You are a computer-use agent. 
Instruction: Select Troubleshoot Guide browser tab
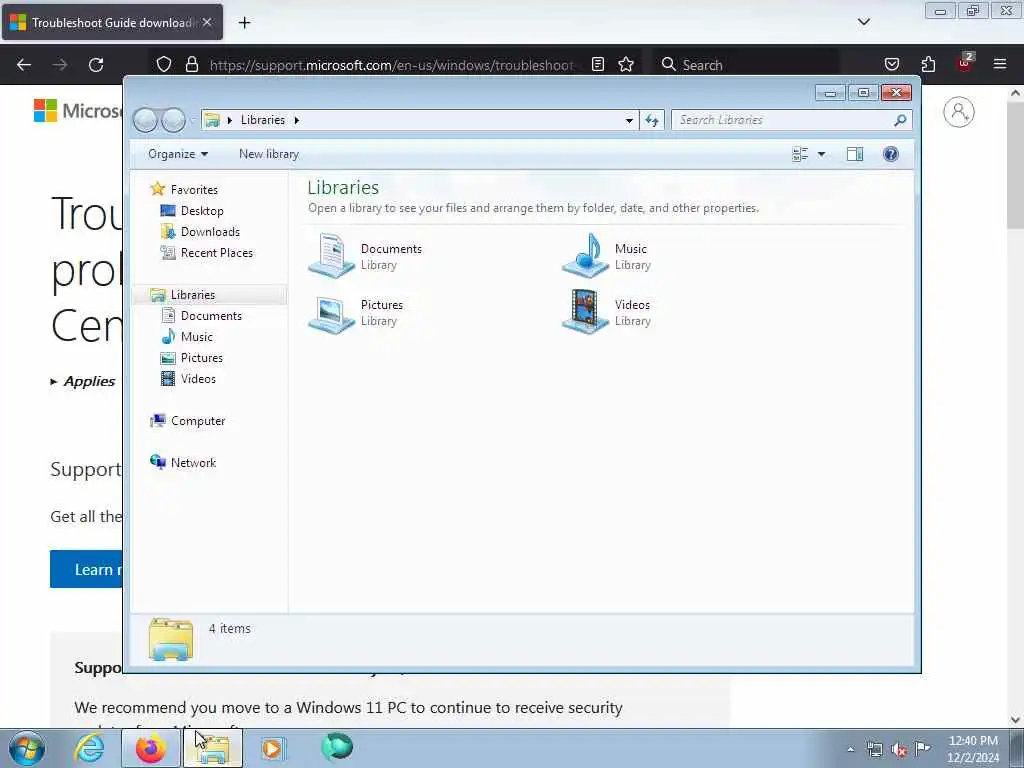click(112, 23)
